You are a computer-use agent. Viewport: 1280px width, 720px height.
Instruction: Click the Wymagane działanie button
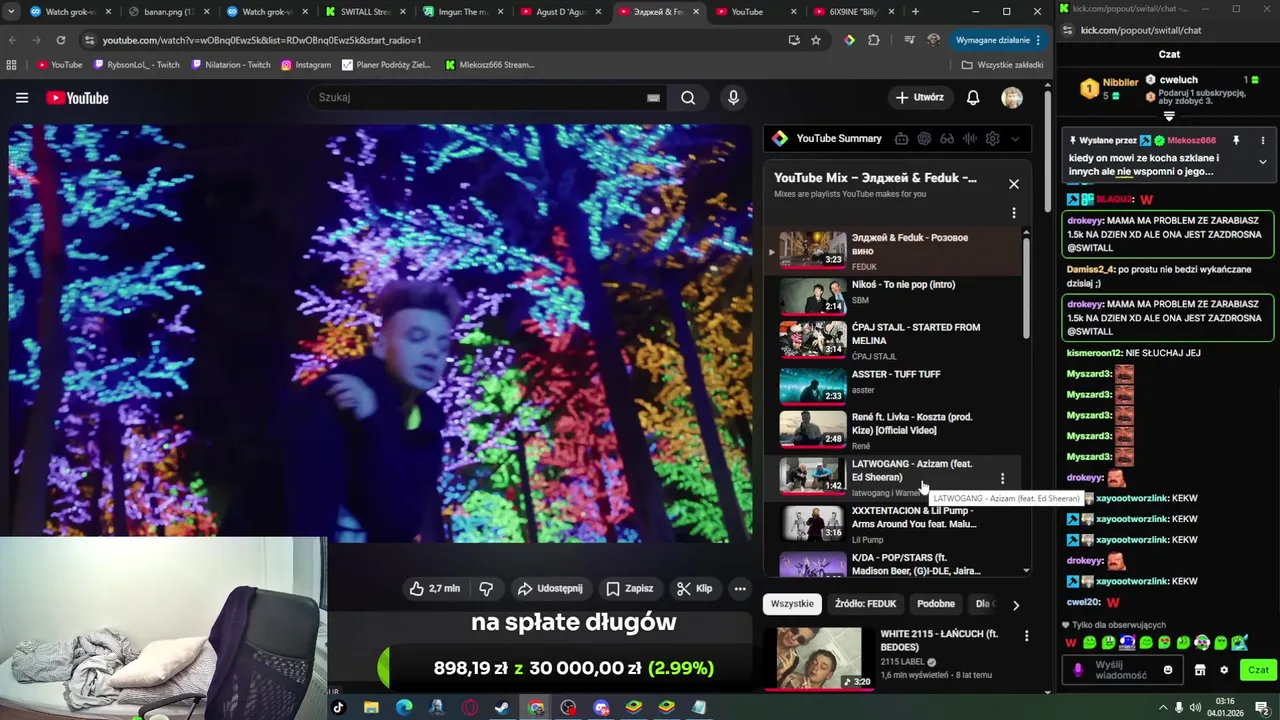(999, 40)
